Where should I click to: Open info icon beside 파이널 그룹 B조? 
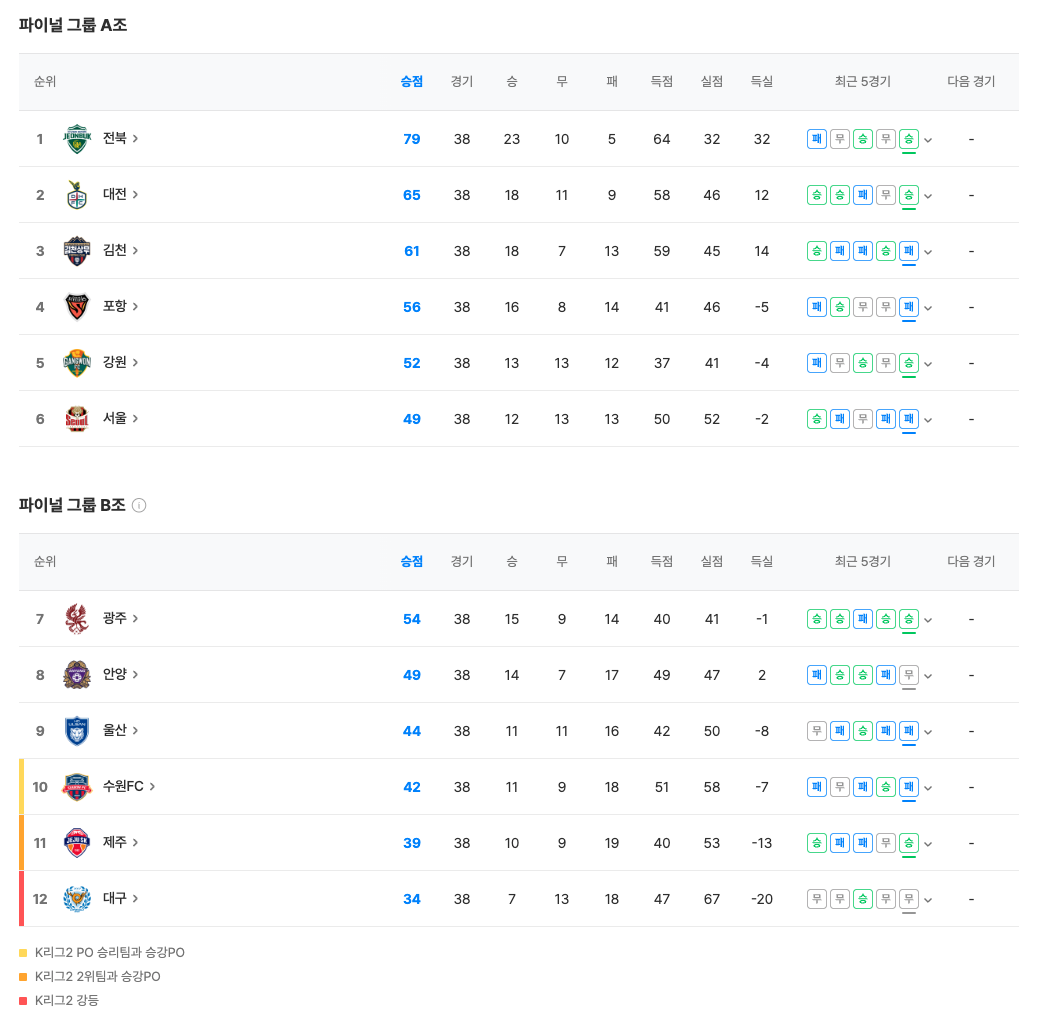[139, 506]
